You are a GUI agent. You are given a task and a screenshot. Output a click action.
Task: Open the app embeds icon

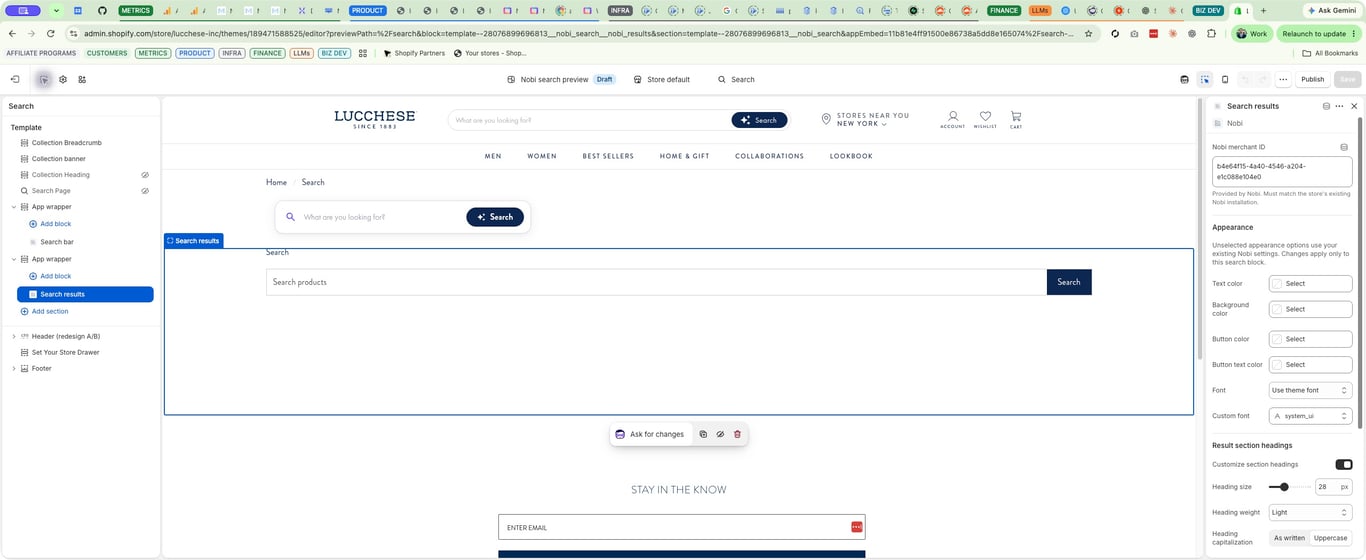pos(82,79)
